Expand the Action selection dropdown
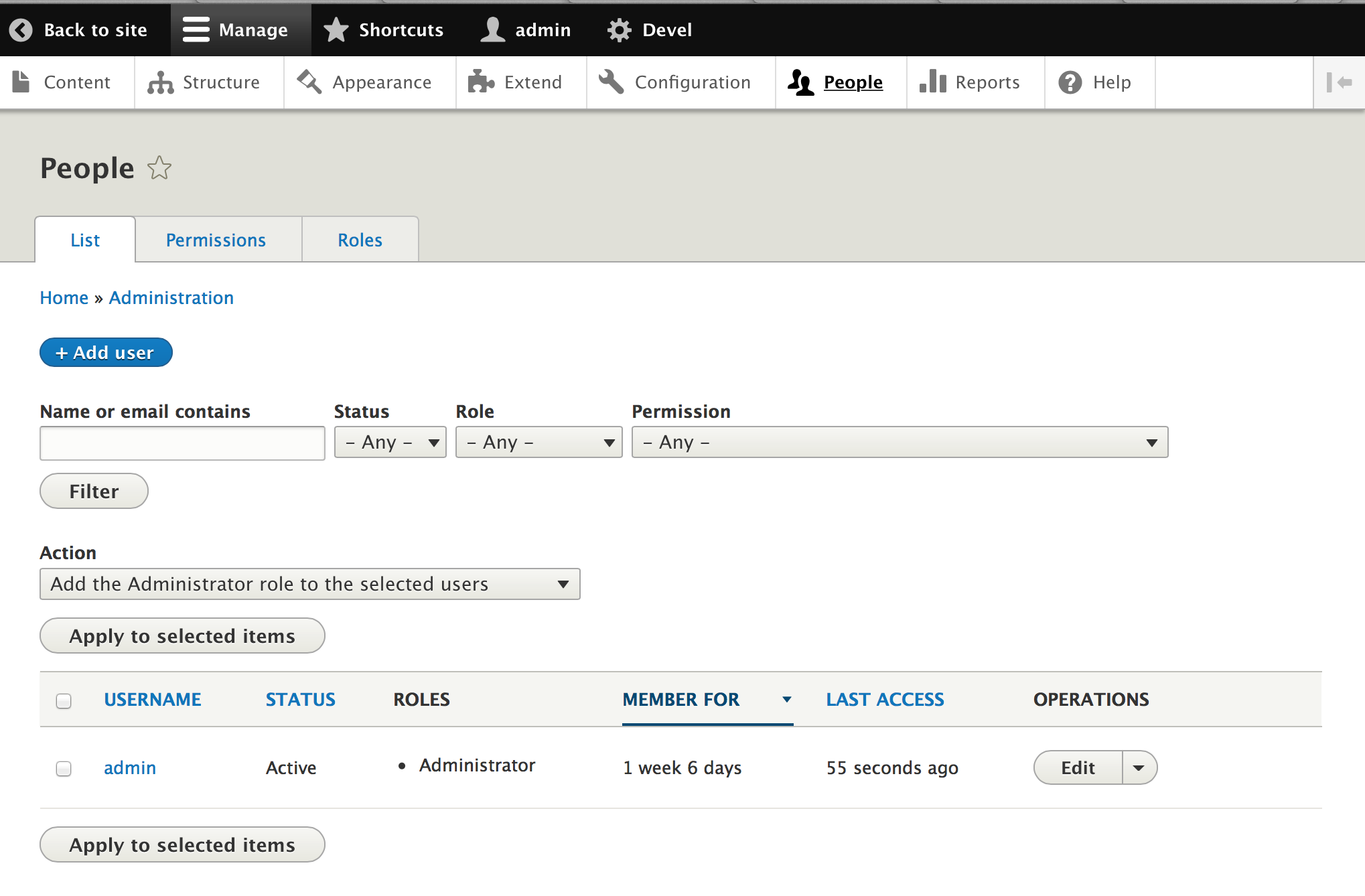1365x896 pixels. coord(309,585)
